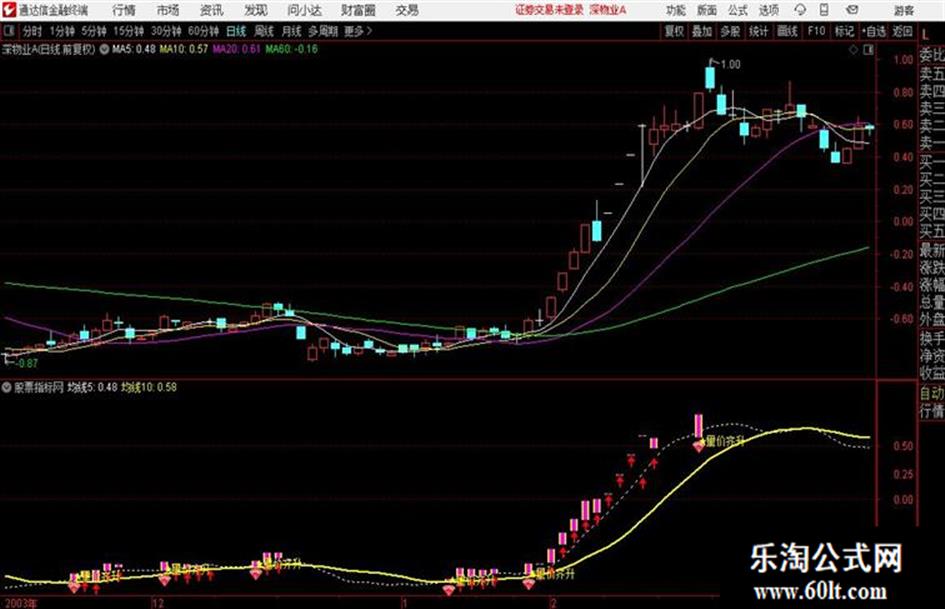Click the 最新 row in quote sidebar
Image resolution: width=945 pixels, height=609 pixels.
coord(932,250)
